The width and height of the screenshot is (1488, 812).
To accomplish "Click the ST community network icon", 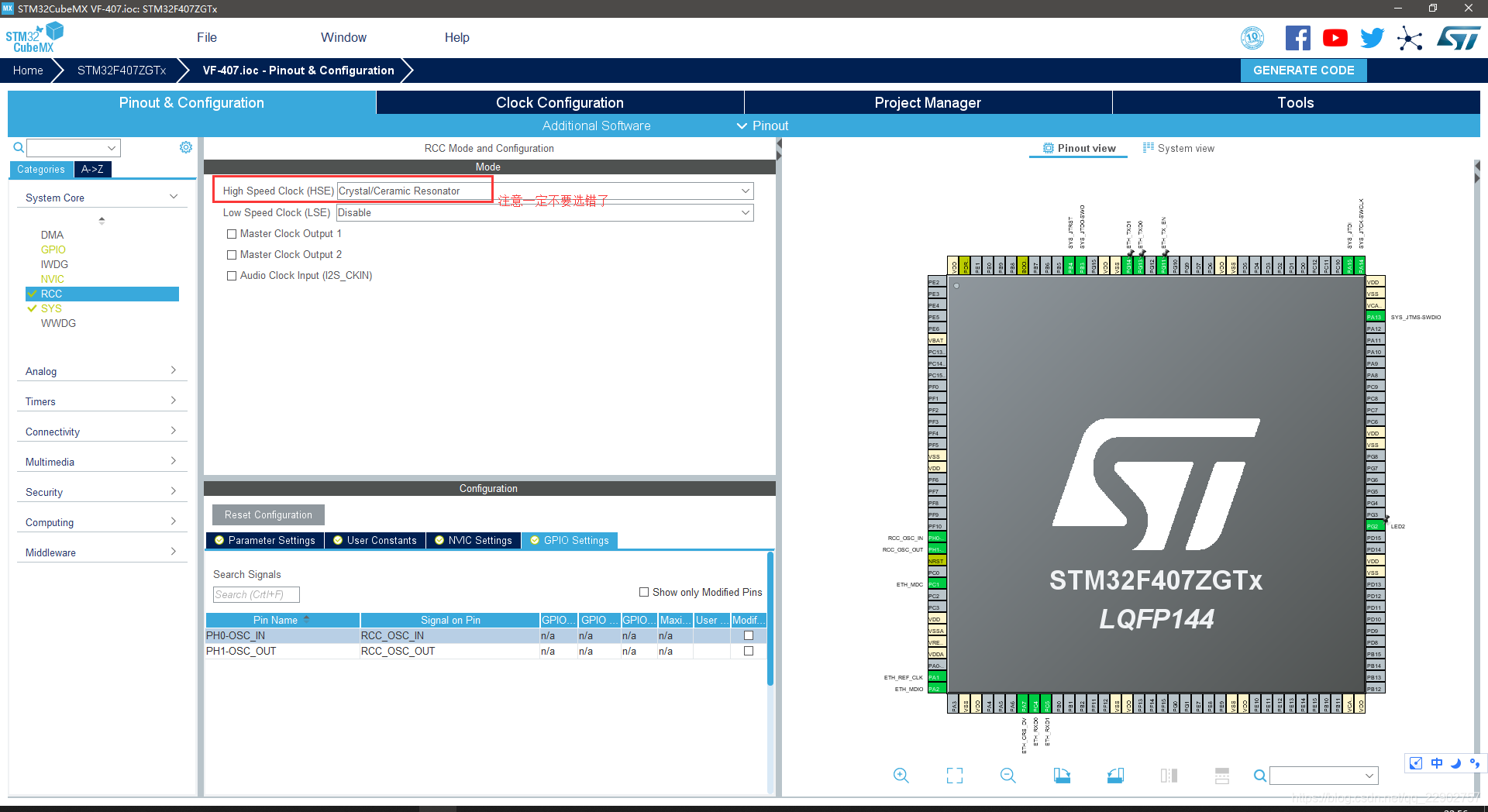I will (x=1410, y=38).
